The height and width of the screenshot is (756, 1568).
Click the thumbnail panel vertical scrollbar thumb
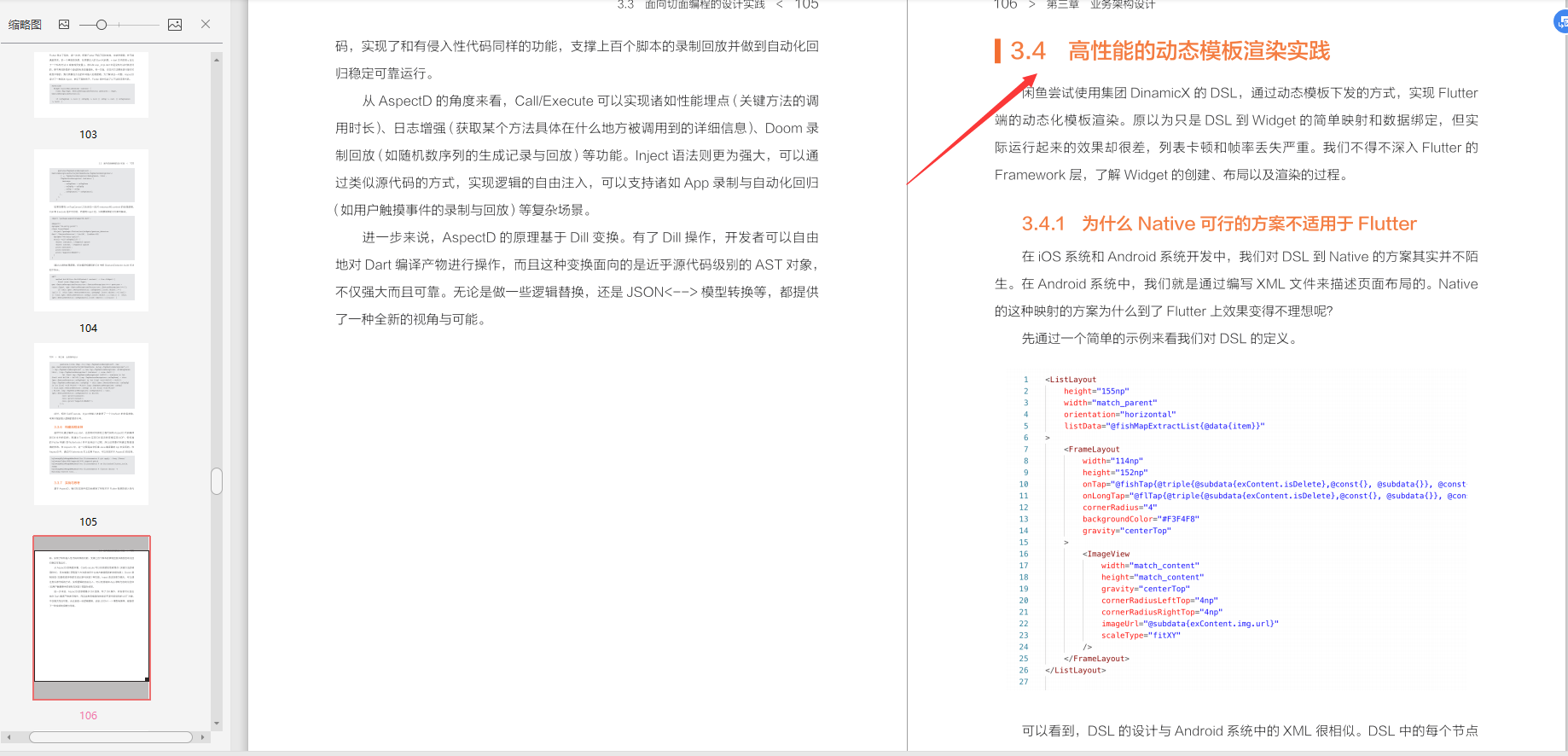click(217, 480)
